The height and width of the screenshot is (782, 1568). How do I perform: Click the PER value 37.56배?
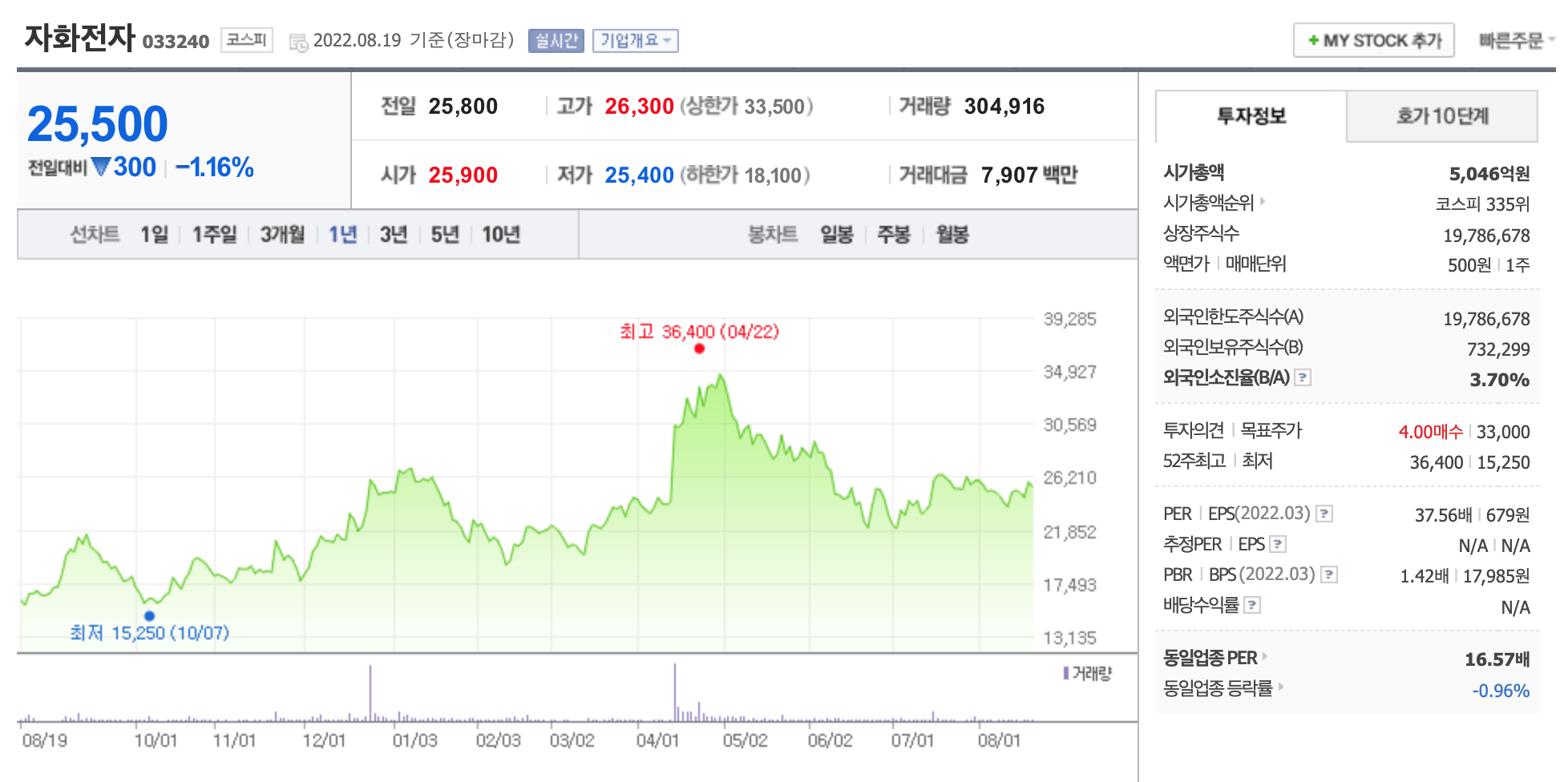pos(1443,515)
